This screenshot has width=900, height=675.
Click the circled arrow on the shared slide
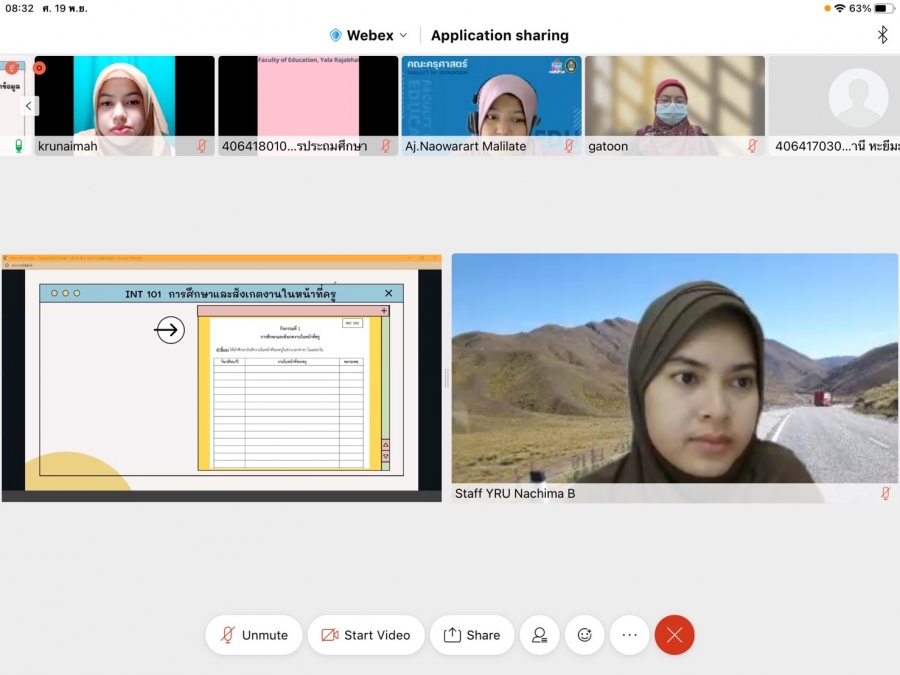coord(170,330)
